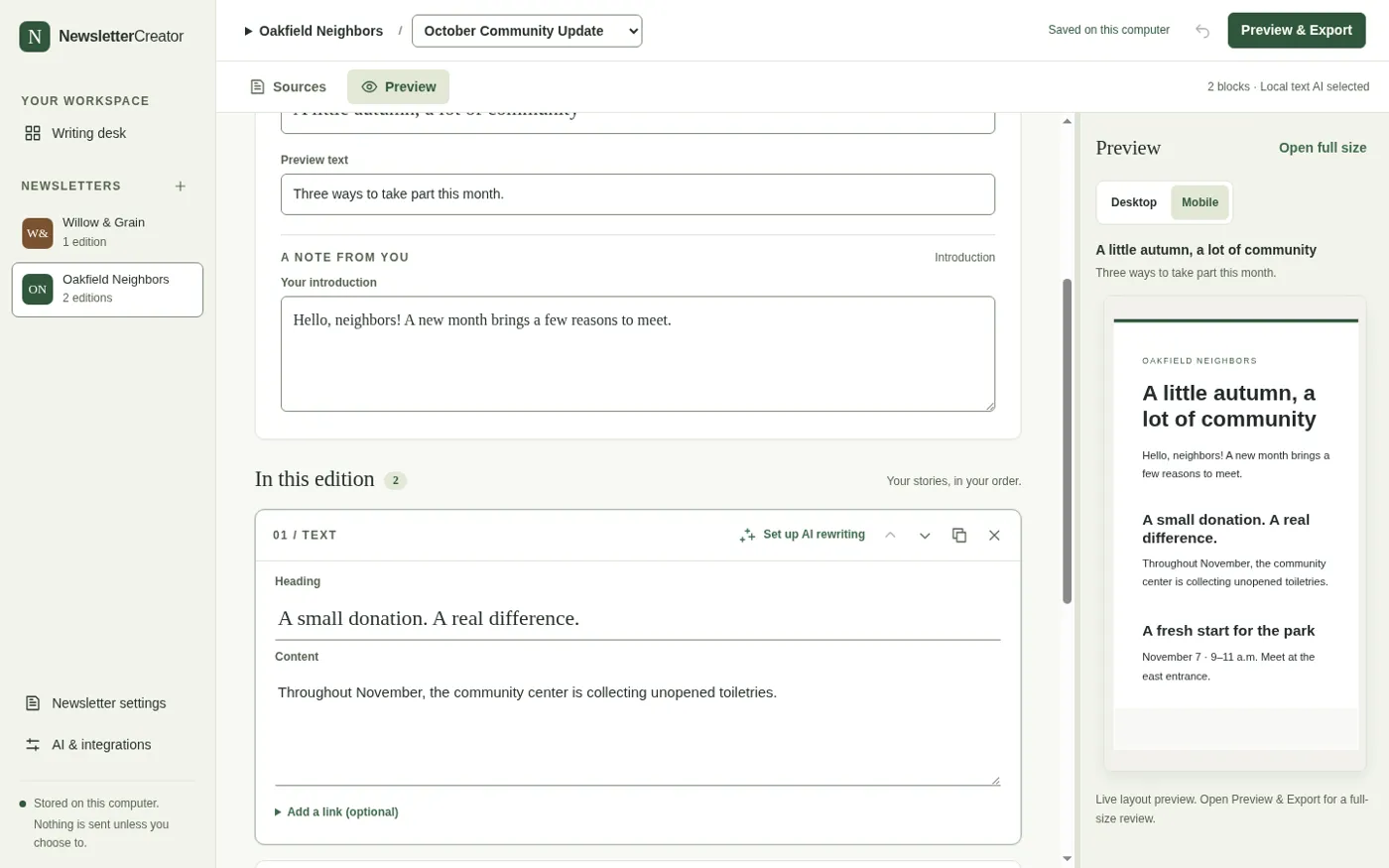Screen dimensions: 1389x868
Task: Edit the block heading field
Action: pos(638,619)
